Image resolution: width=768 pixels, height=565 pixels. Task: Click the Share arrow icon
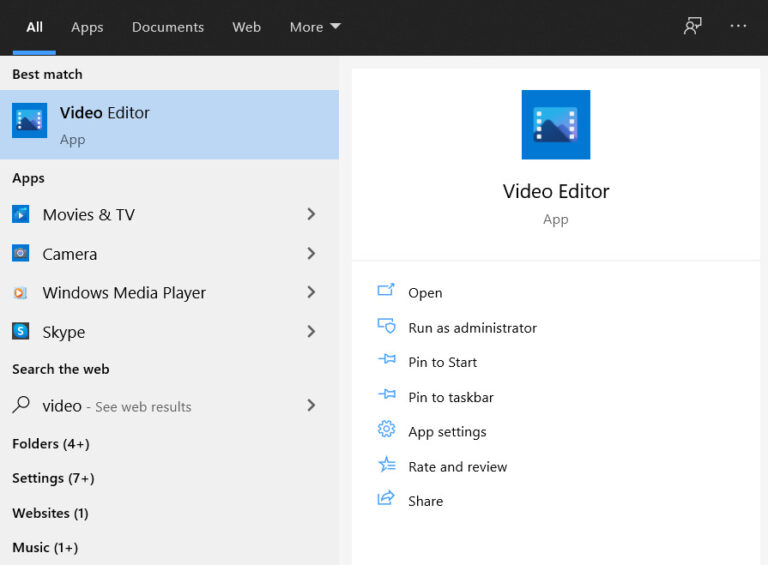point(386,498)
